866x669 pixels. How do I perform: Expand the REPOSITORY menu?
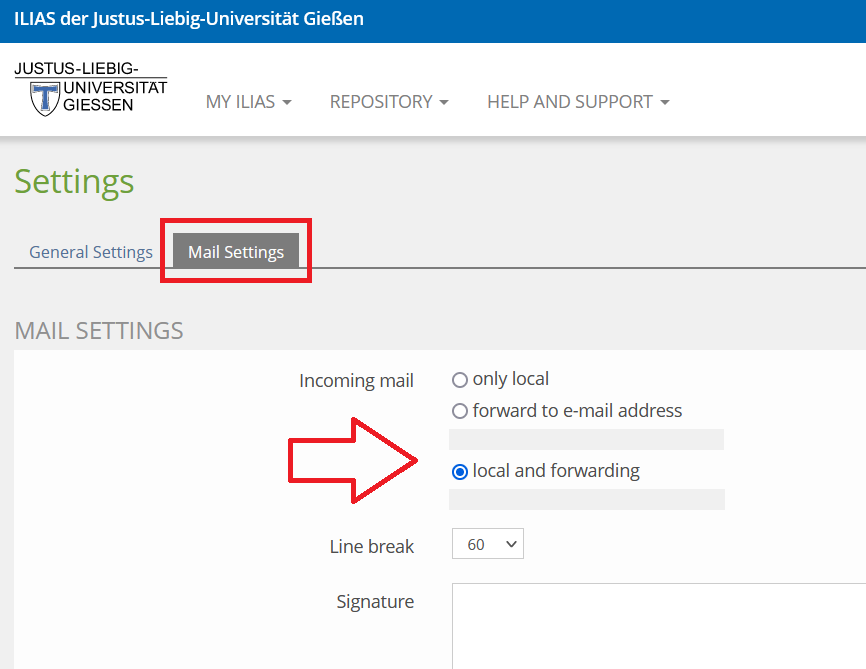(381, 102)
